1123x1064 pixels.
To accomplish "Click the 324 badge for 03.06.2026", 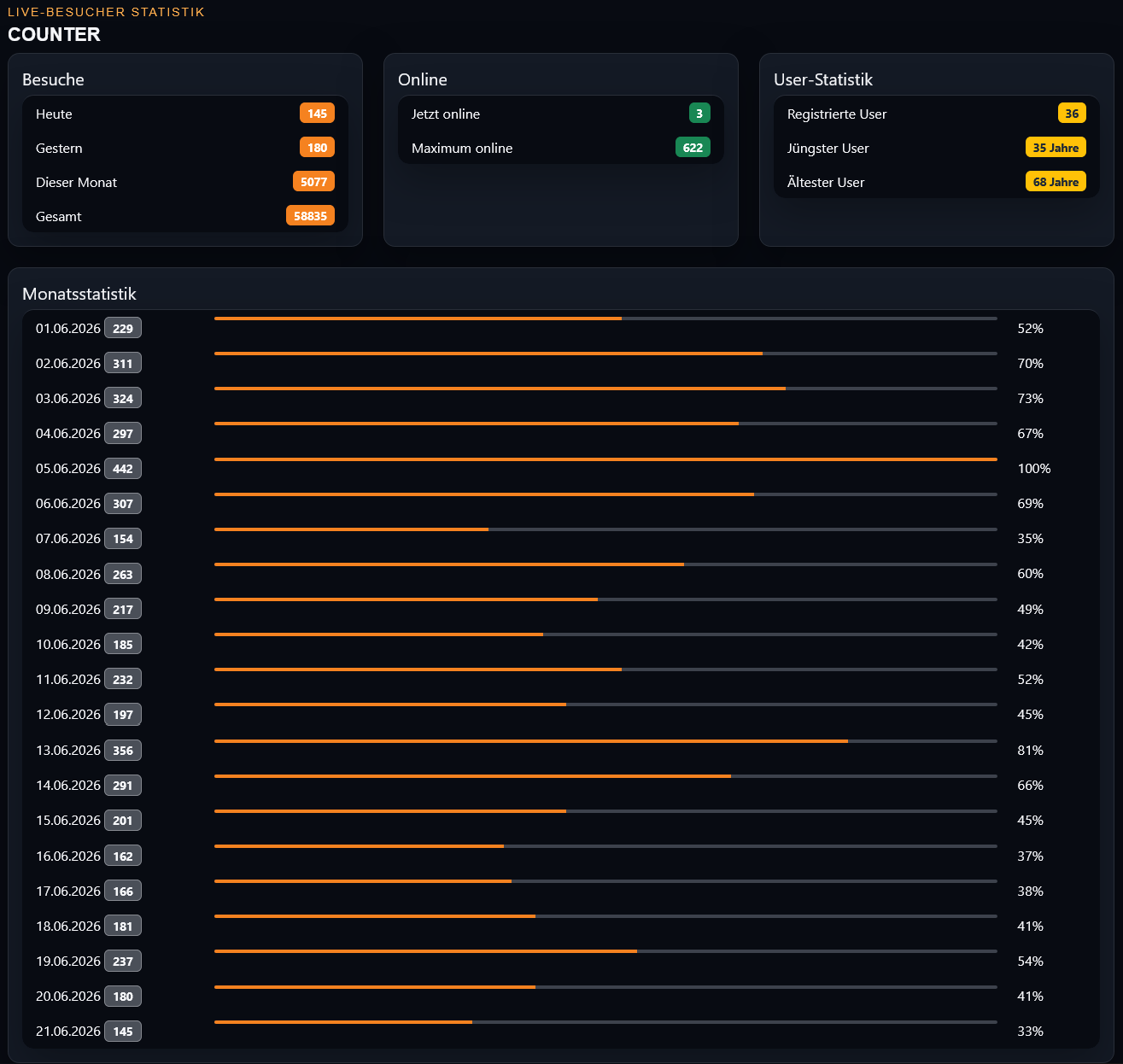I will click(x=123, y=399).
